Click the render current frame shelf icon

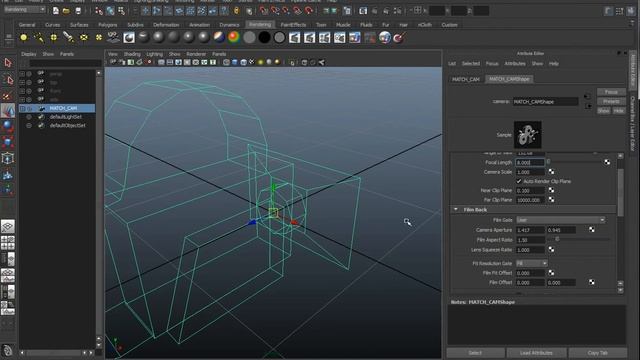295,38
